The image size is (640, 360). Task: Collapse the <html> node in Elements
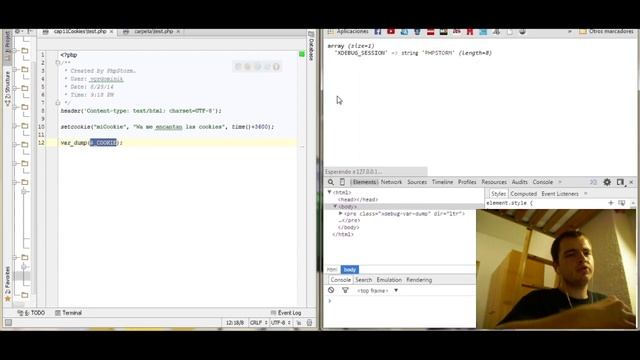coord(329,192)
